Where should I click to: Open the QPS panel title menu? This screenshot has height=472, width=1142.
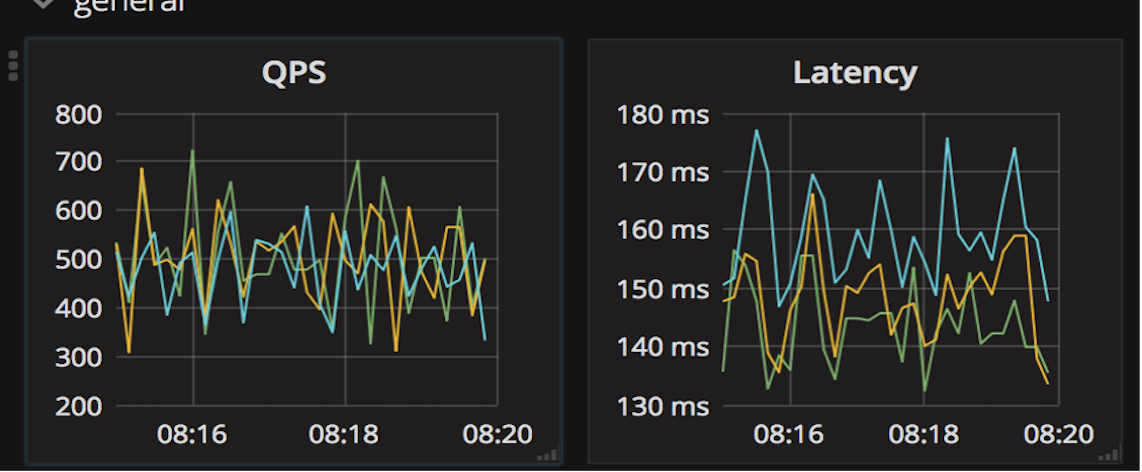pos(294,73)
